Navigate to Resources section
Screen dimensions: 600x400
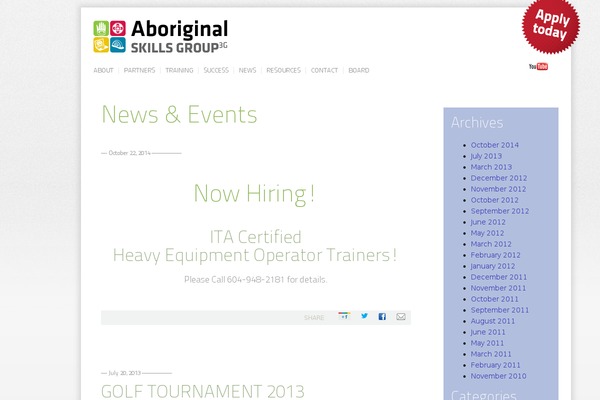pyautogui.click(x=283, y=71)
